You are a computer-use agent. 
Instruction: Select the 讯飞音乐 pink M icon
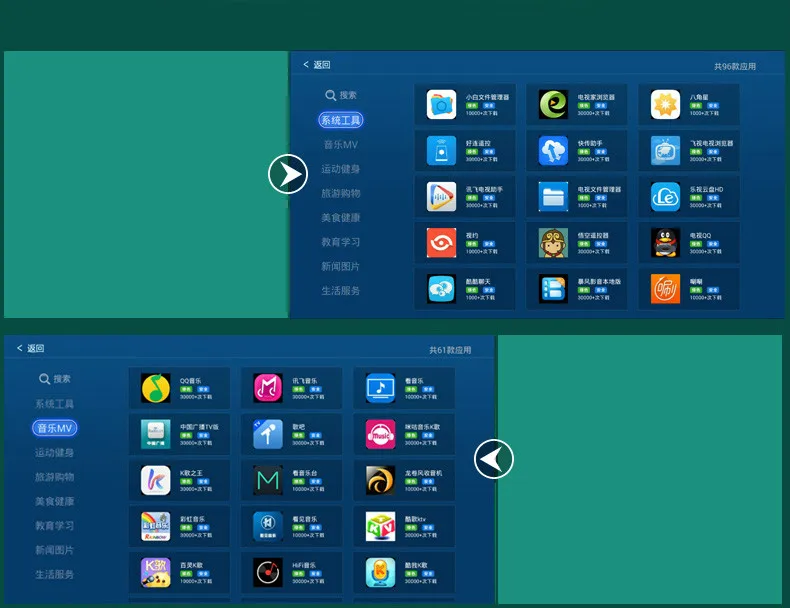[x=268, y=388]
